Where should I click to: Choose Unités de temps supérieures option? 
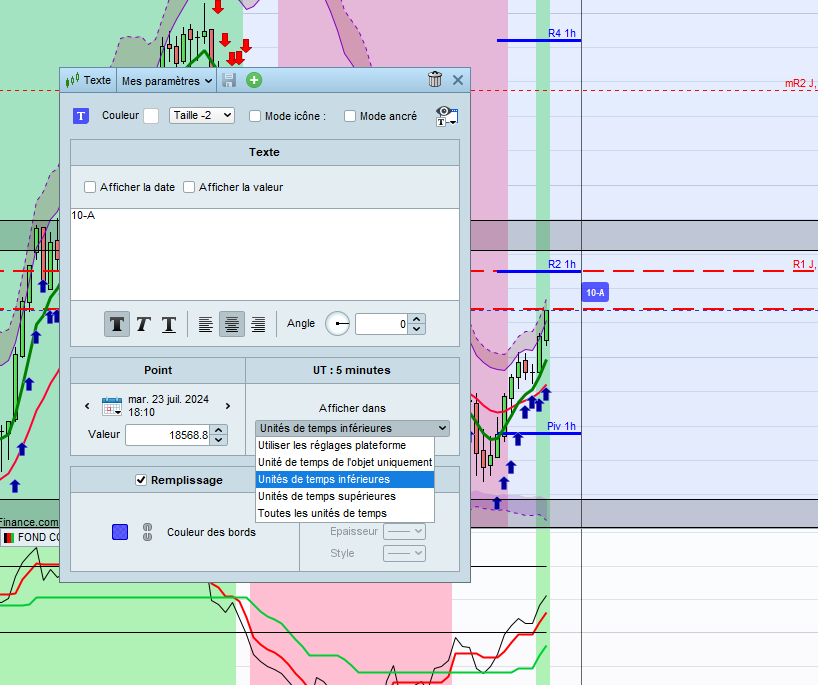345,496
